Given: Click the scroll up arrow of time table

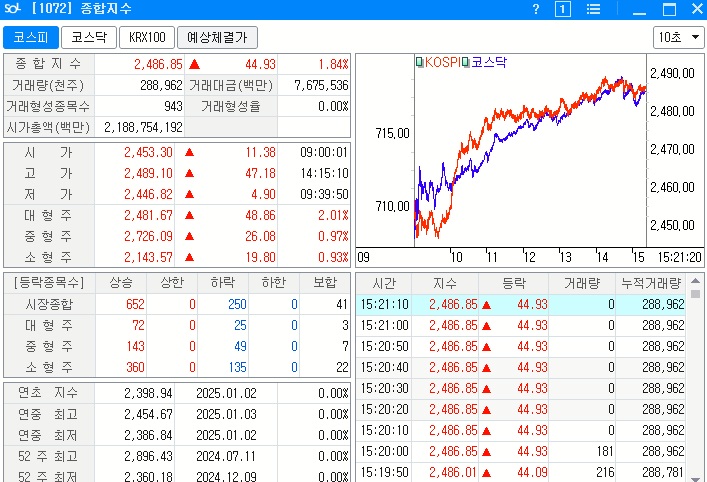Looking at the screenshot, I should coord(695,280).
